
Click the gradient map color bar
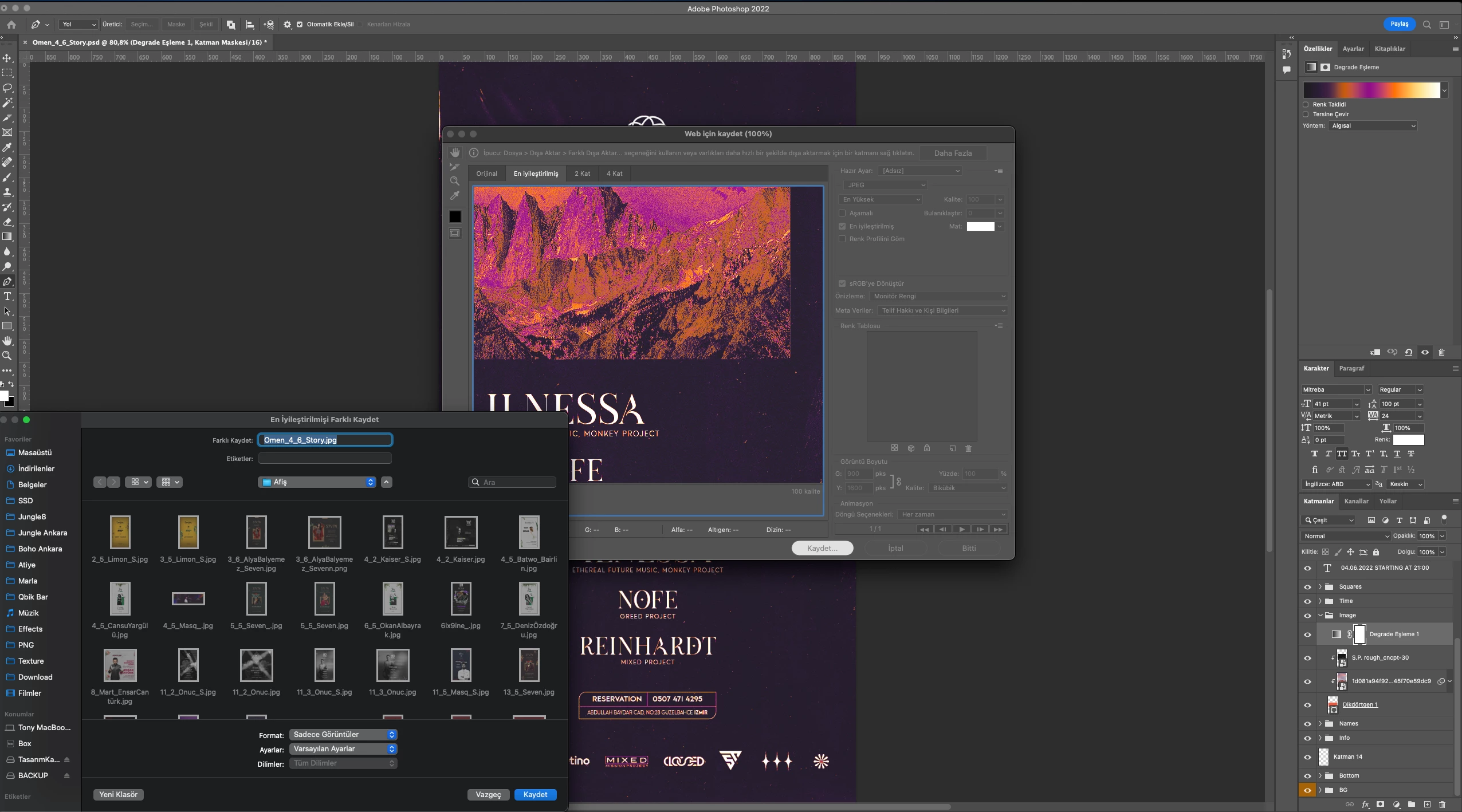coord(1371,90)
